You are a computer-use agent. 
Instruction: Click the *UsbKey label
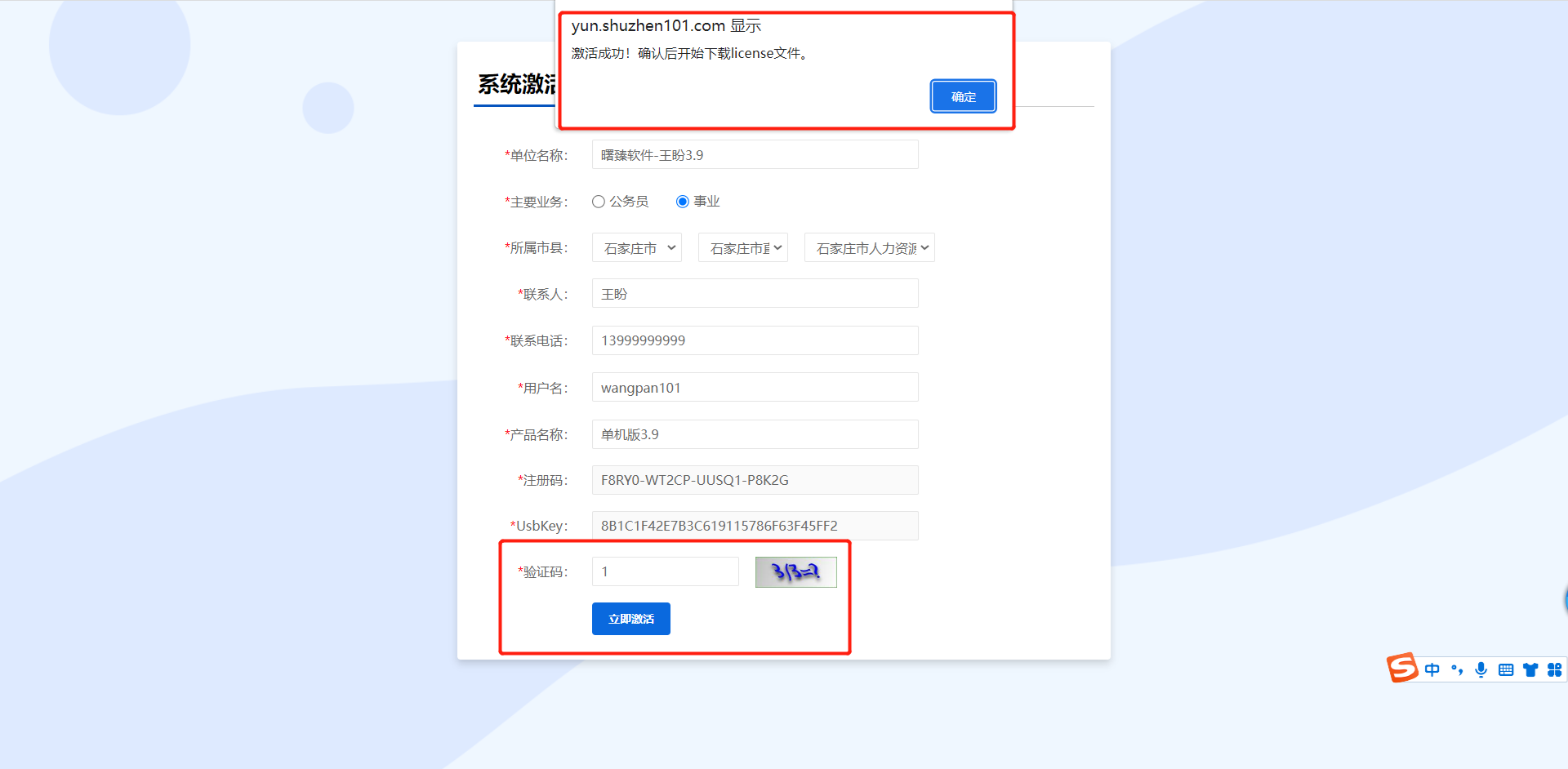point(539,526)
